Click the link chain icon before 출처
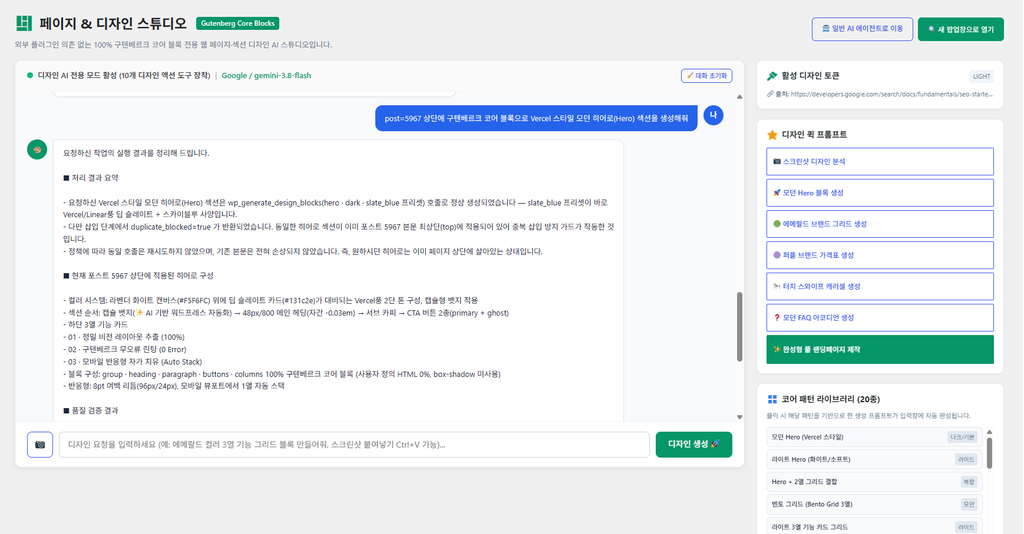1024x534 pixels. 770,94
